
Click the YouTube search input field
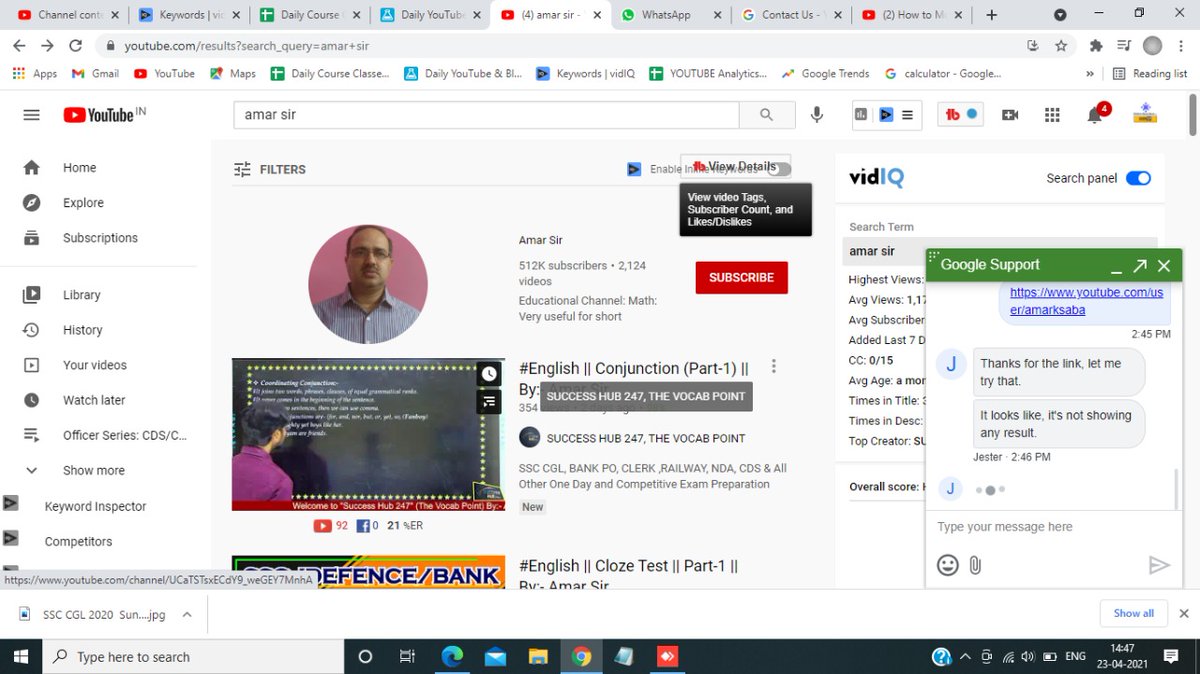point(486,115)
